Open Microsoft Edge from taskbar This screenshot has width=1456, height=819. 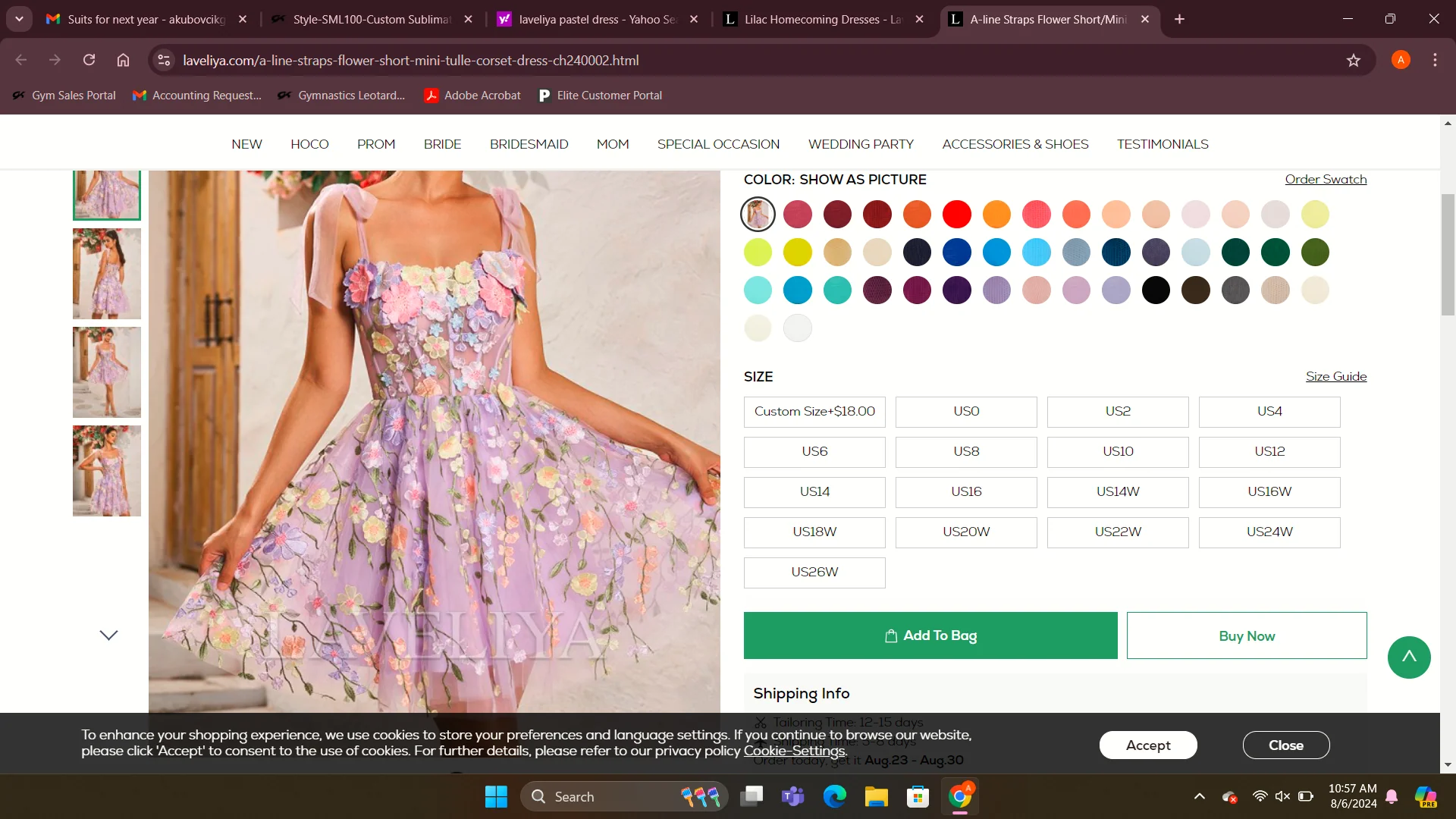click(x=834, y=796)
